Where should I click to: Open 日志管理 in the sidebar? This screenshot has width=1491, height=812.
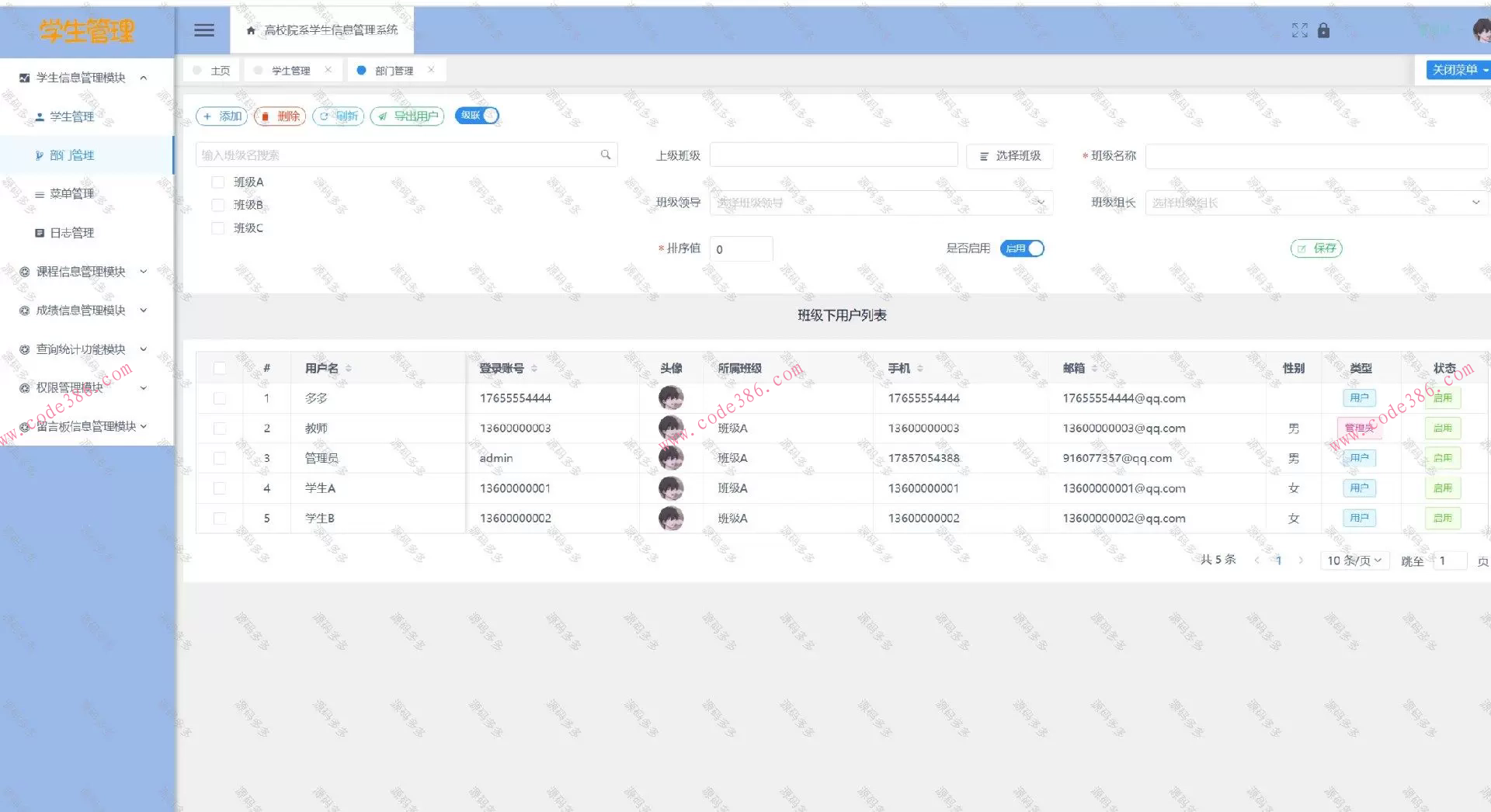(x=86, y=233)
